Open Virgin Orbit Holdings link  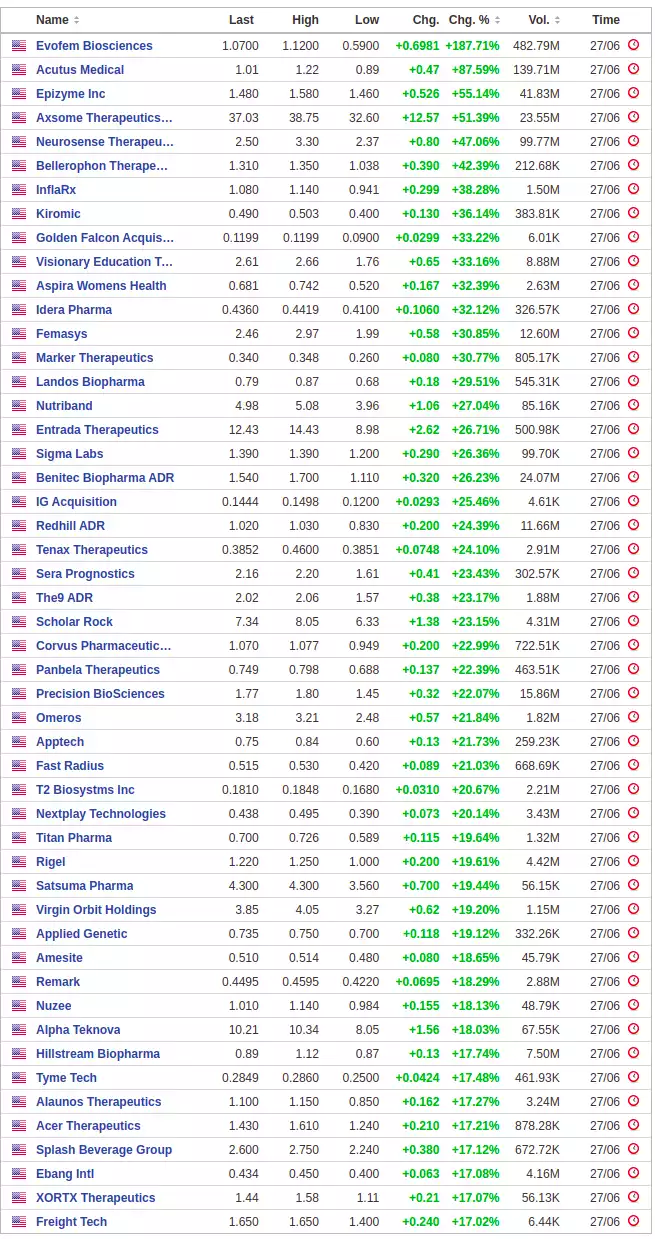click(x=96, y=910)
